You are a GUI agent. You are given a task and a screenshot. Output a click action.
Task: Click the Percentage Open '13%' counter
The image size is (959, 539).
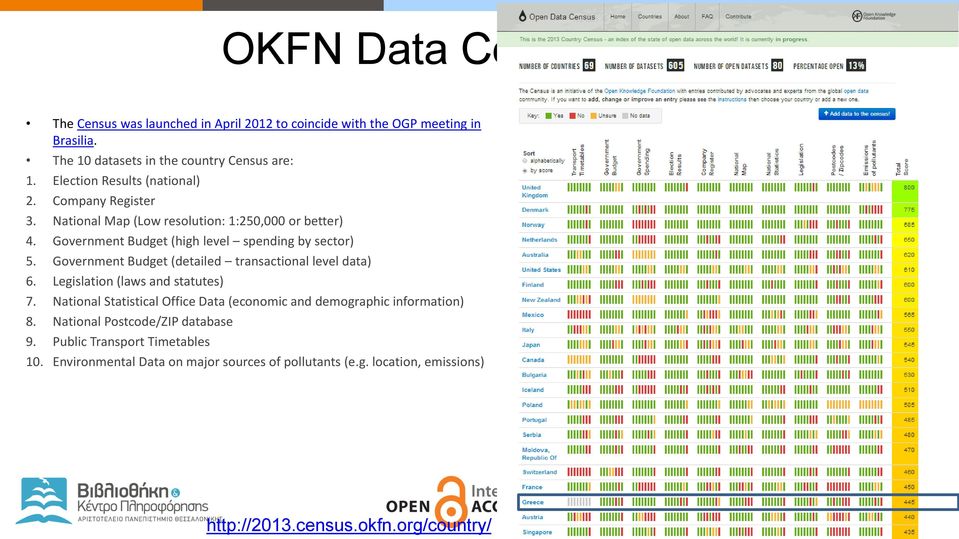coord(856,65)
